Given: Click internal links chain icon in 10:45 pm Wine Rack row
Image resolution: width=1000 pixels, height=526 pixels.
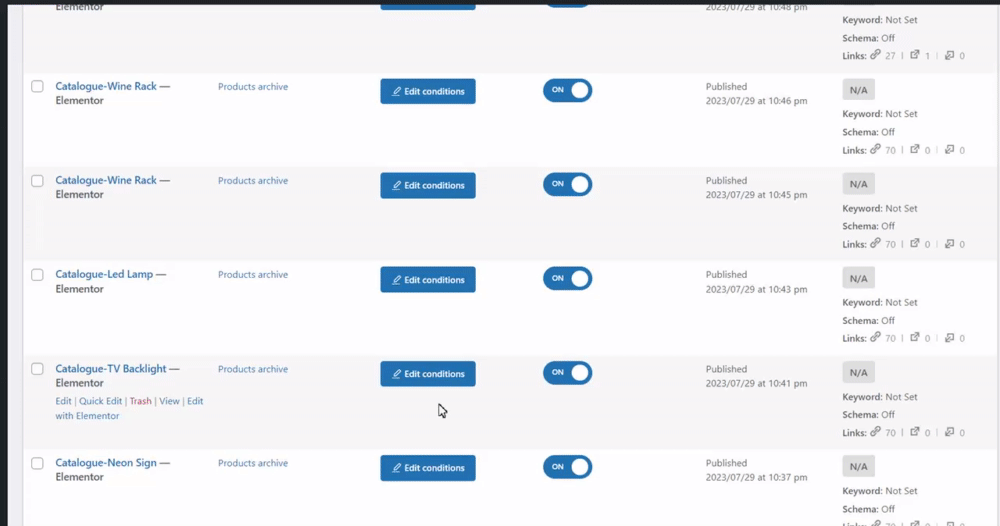Looking at the screenshot, I should tap(876, 243).
